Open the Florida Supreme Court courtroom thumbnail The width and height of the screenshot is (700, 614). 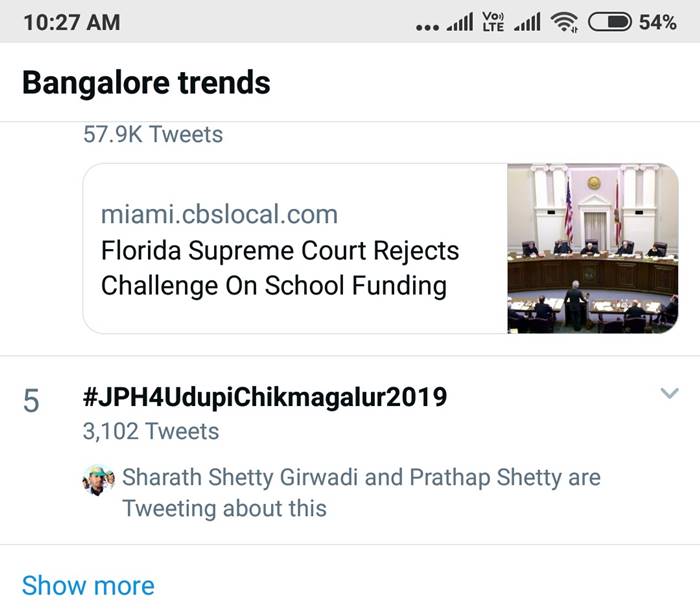(592, 248)
